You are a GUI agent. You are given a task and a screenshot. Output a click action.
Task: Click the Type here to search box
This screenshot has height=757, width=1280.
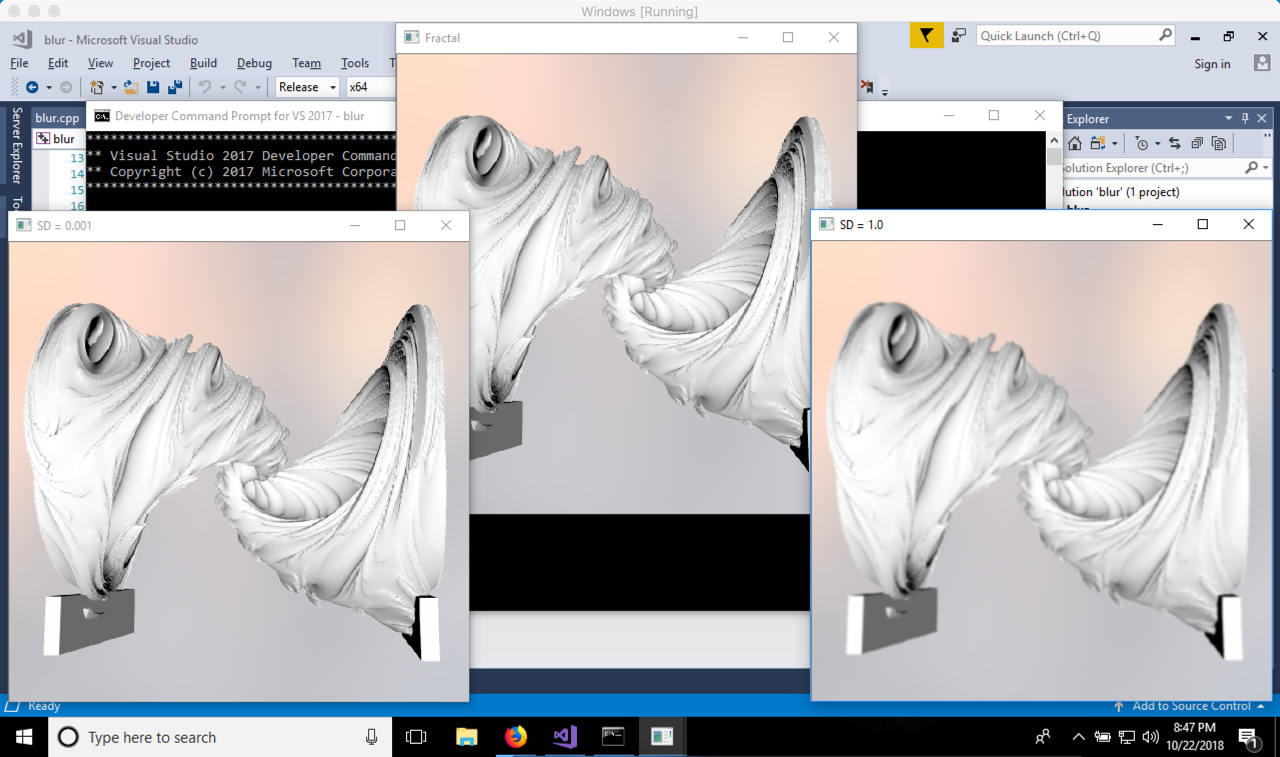(220, 737)
